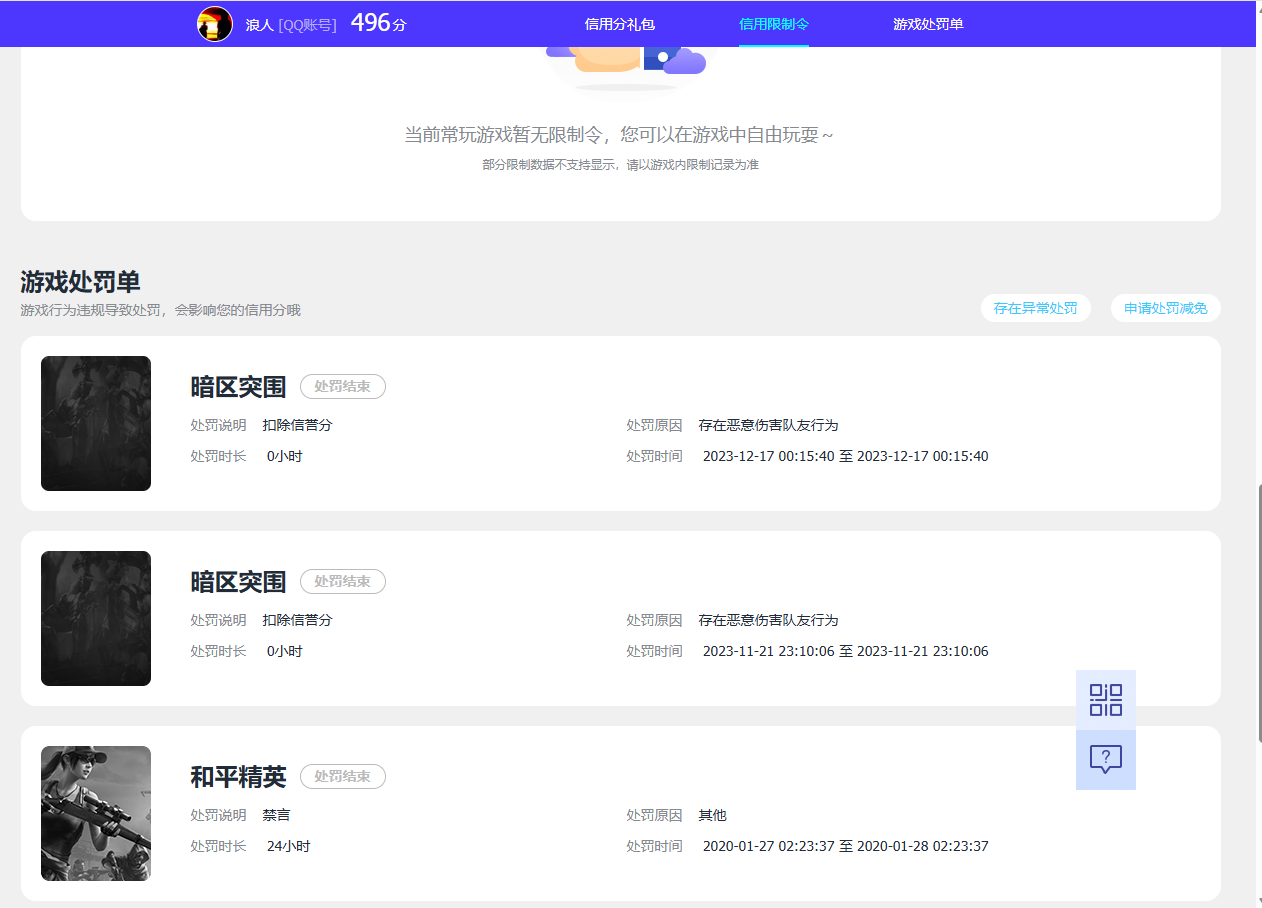Click the 暗区突围 title dated 2023-12-17
Viewport: 1262px width, 908px height.
[239, 387]
